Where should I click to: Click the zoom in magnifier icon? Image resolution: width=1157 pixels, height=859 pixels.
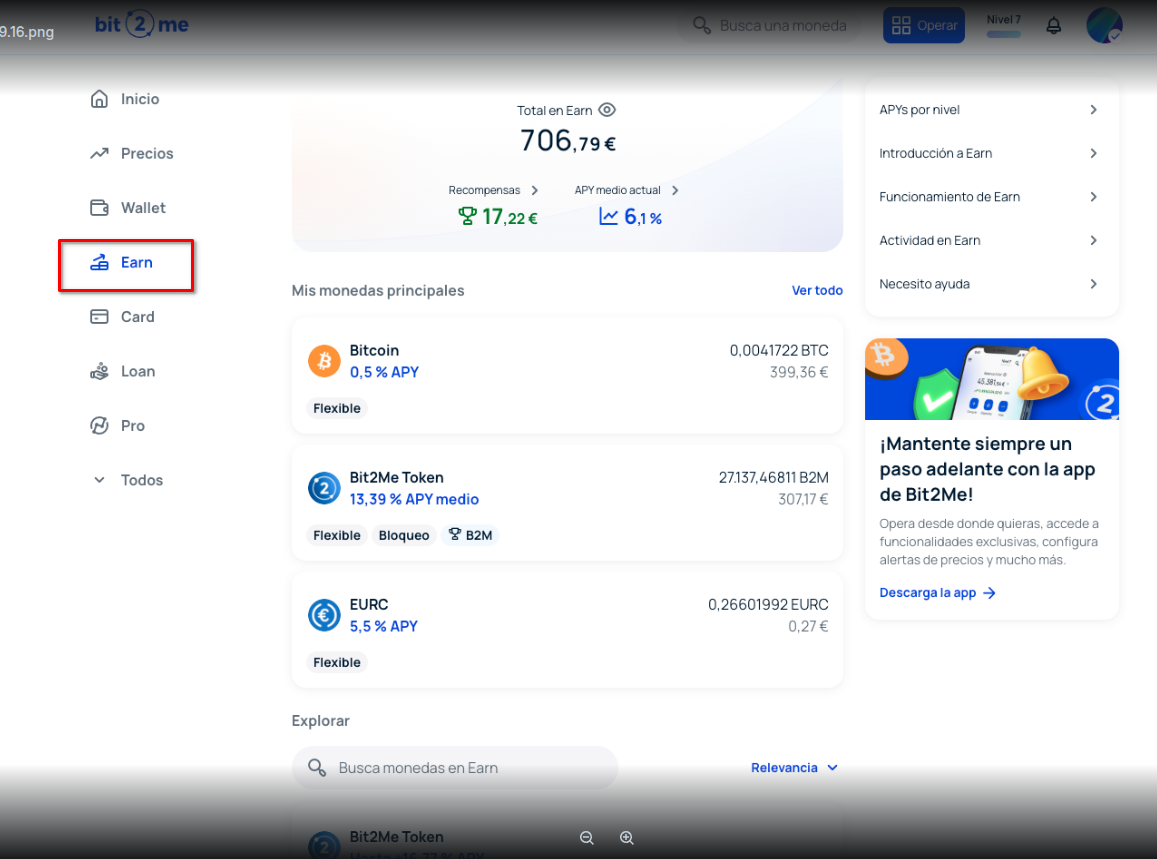[626, 838]
